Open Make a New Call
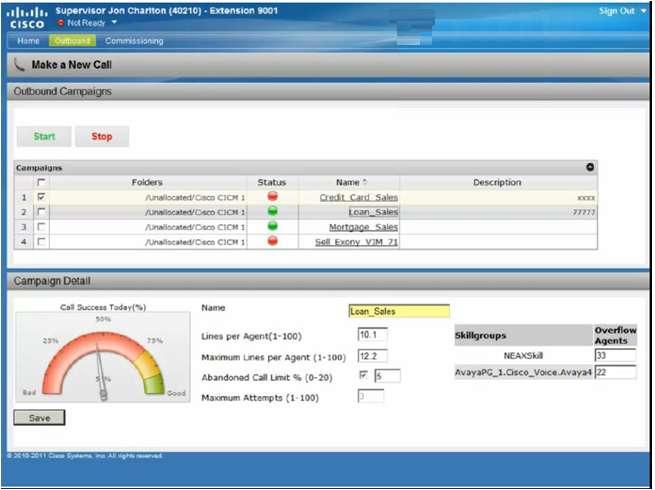Image resolution: width=655 pixels, height=490 pixels. coord(71,65)
